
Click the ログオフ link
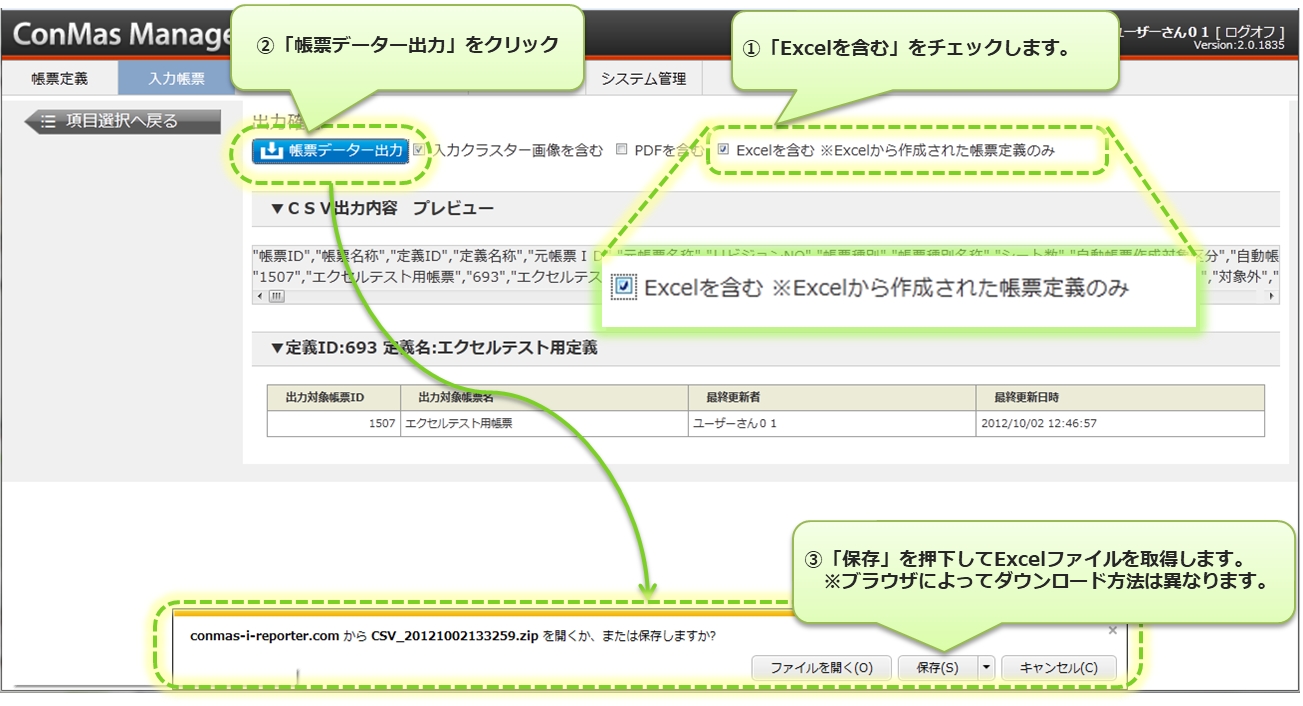[1249, 31]
